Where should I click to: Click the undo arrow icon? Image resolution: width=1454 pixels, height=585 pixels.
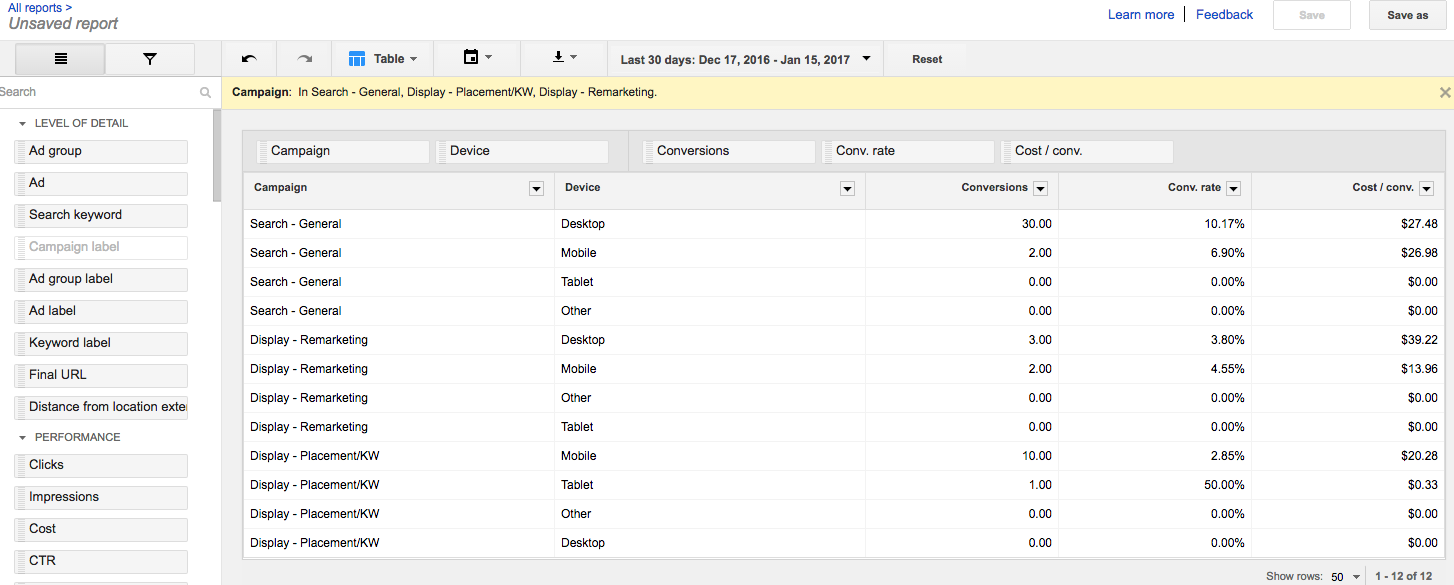pyautogui.click(x=249, y=59)
